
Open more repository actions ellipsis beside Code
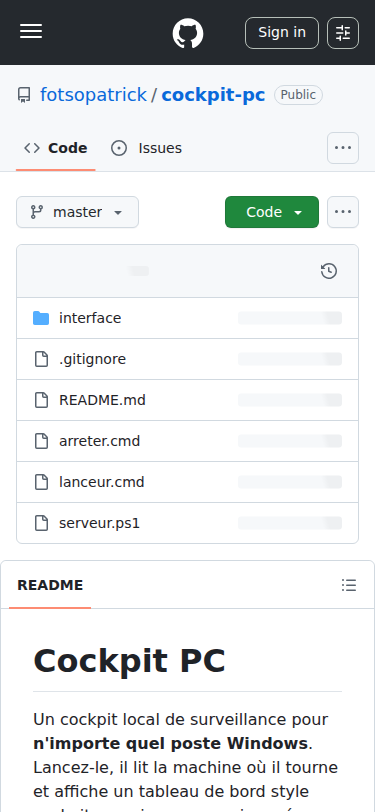tap(343, 212)
